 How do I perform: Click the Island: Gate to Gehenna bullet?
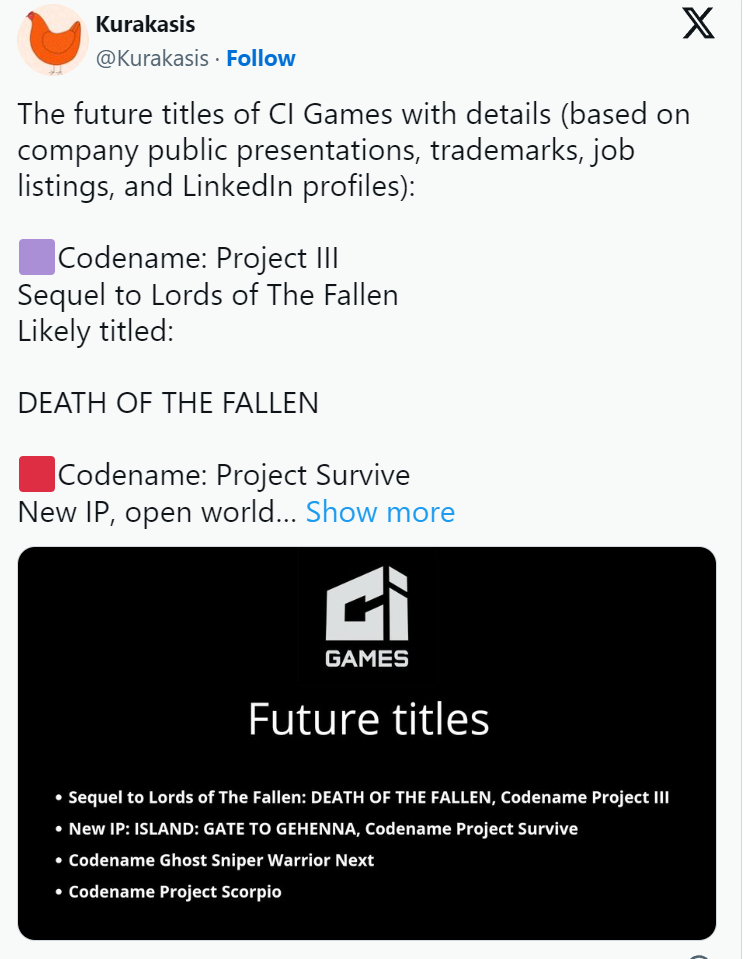coord(316,829)
